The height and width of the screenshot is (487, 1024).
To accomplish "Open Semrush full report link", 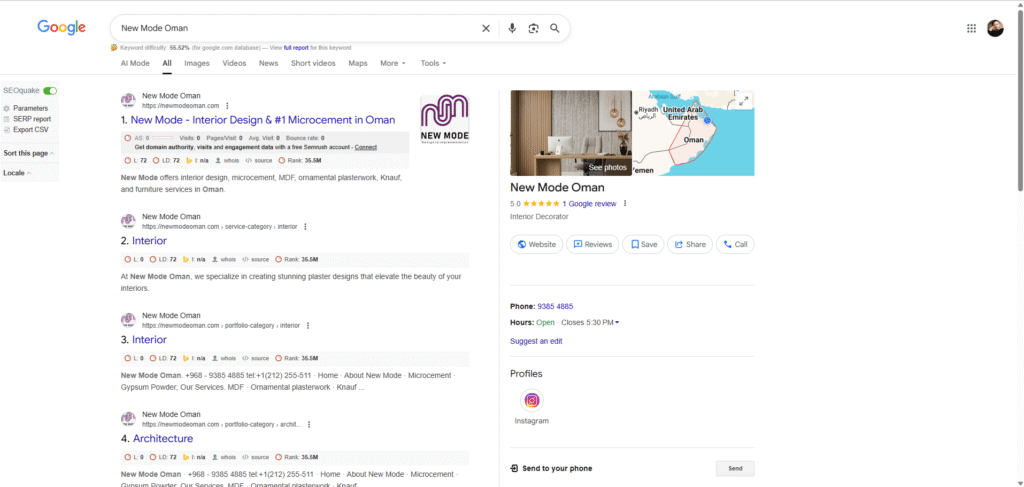I will pos(296,48).
